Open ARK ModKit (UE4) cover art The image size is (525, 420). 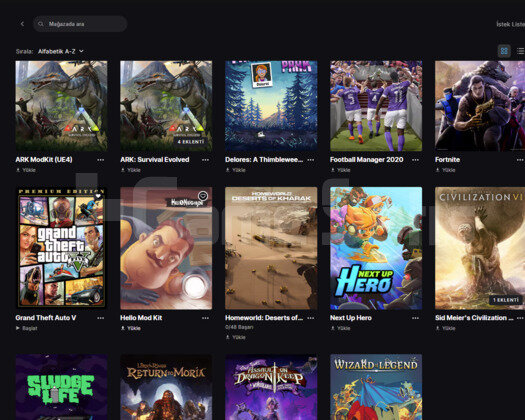61,106
